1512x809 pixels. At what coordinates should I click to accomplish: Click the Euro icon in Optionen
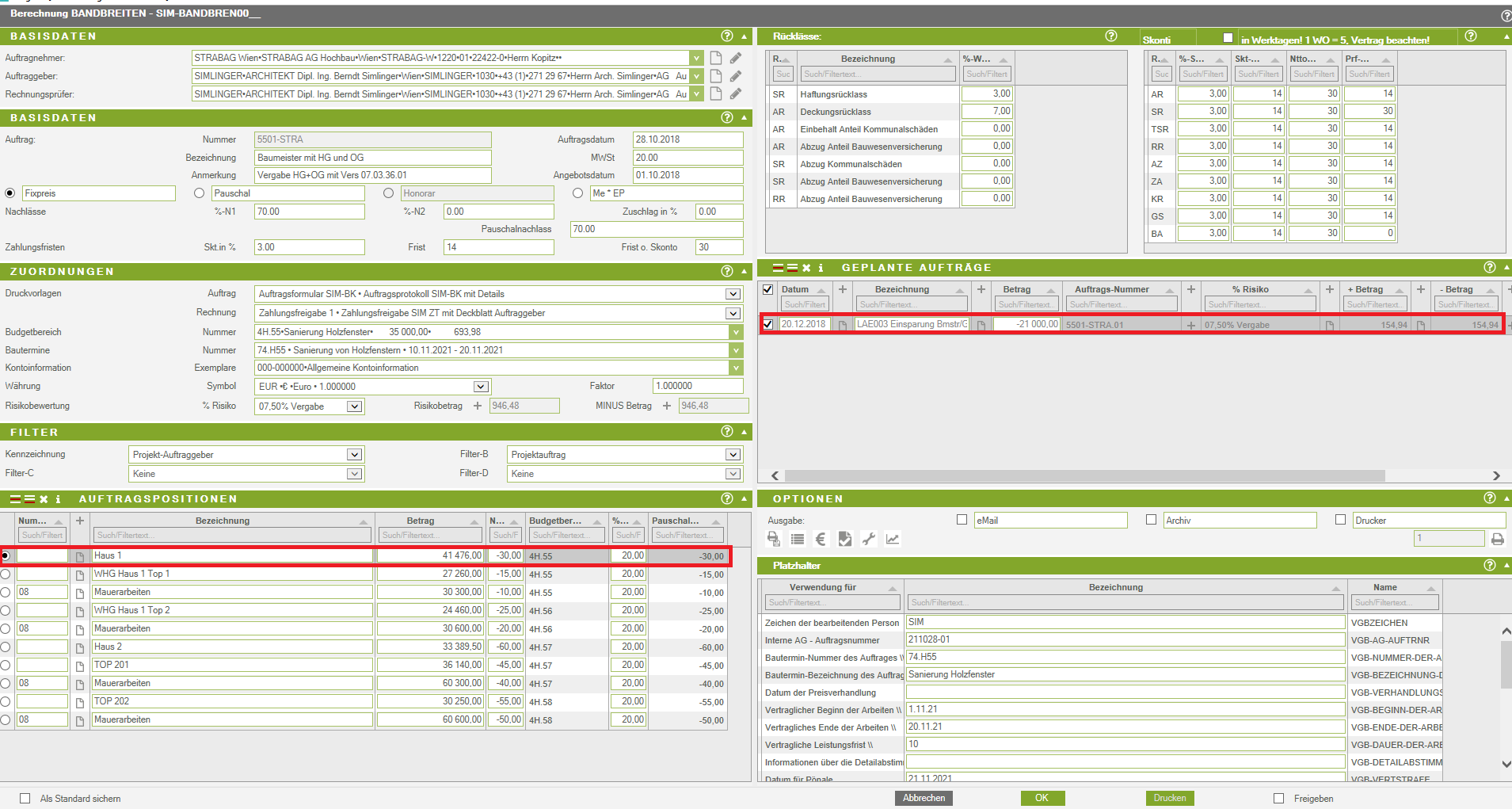tap(821, 539)
